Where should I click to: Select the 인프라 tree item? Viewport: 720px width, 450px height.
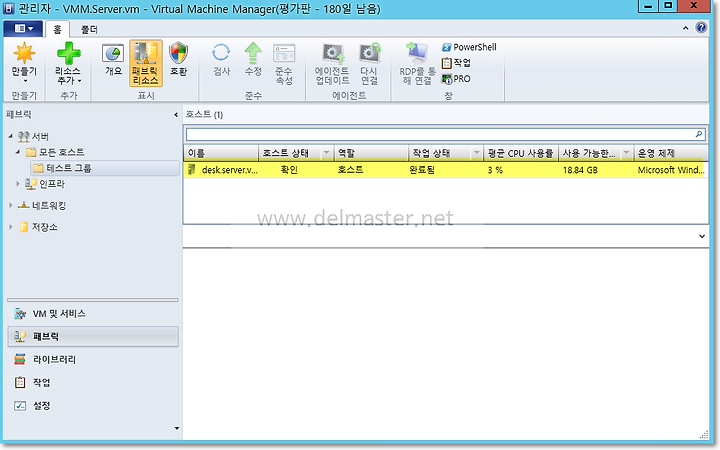coord(45,184)
